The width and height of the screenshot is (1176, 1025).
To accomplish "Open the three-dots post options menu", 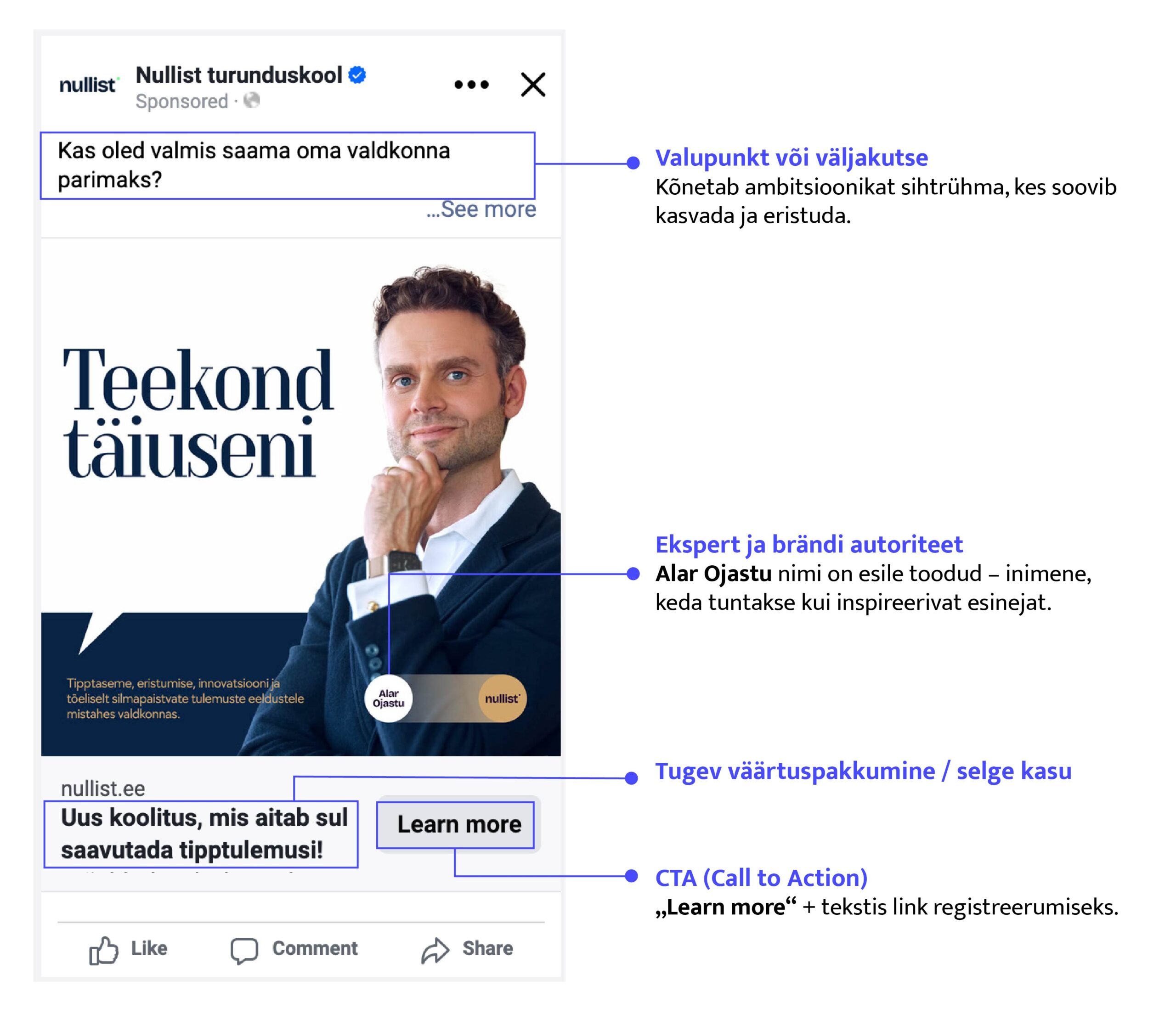I will [471, 84].
